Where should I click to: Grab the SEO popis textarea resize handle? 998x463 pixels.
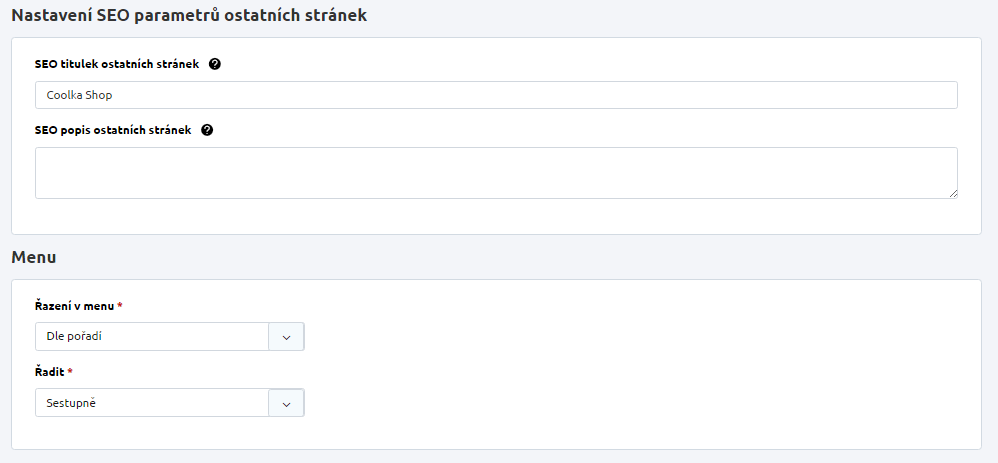952,193
